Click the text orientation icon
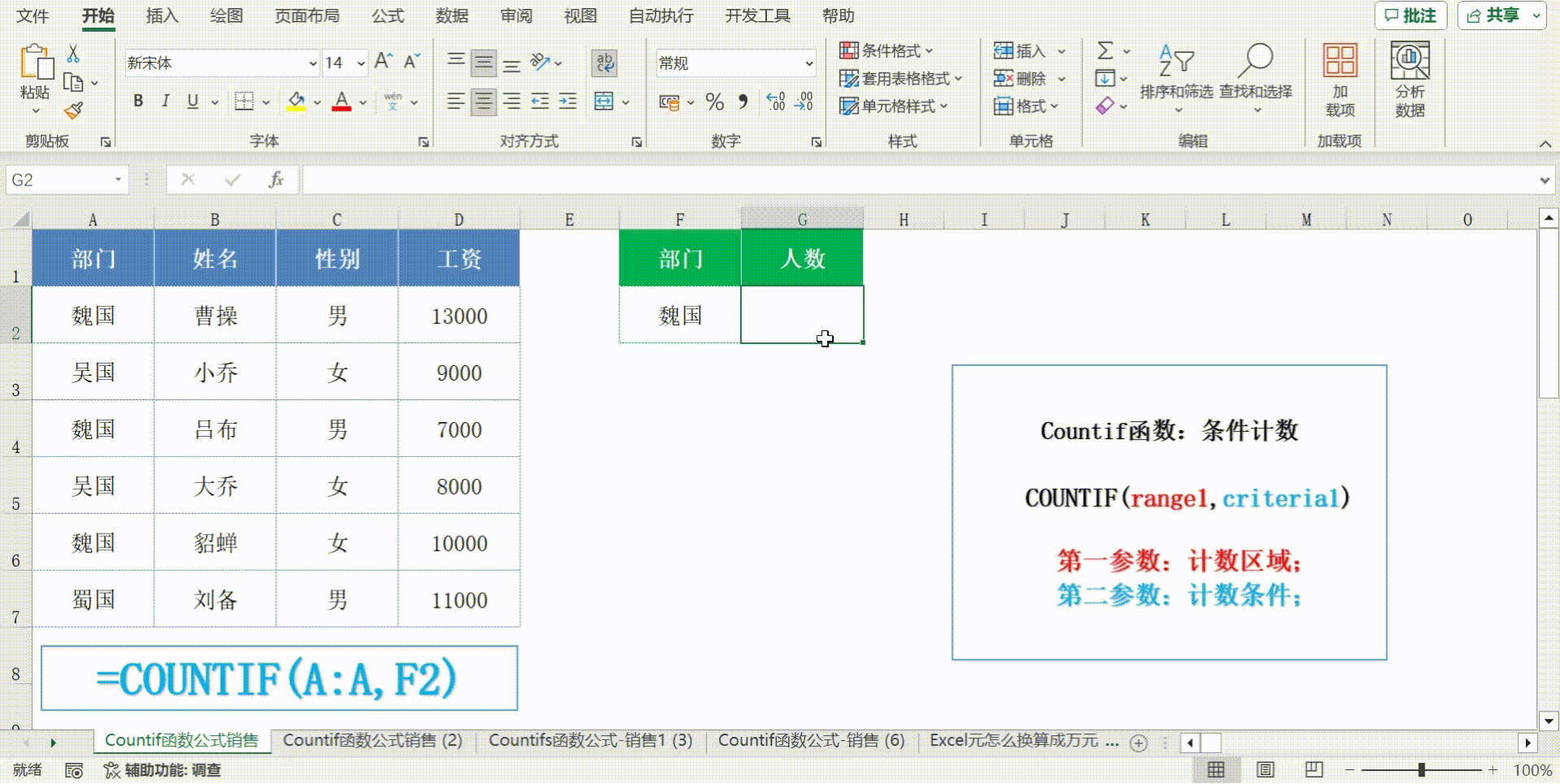The height and width of the screenshot is (784, 1560). point(540,61)
